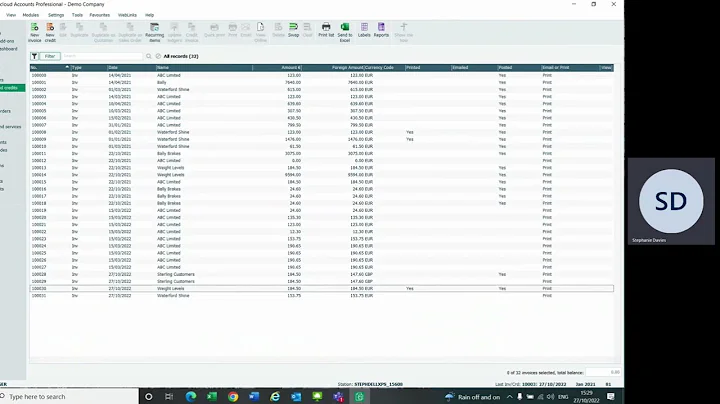Viewport: 720px width, 404px height.
Task: Click the 'All records (32)' label
Action: (181, 56)
